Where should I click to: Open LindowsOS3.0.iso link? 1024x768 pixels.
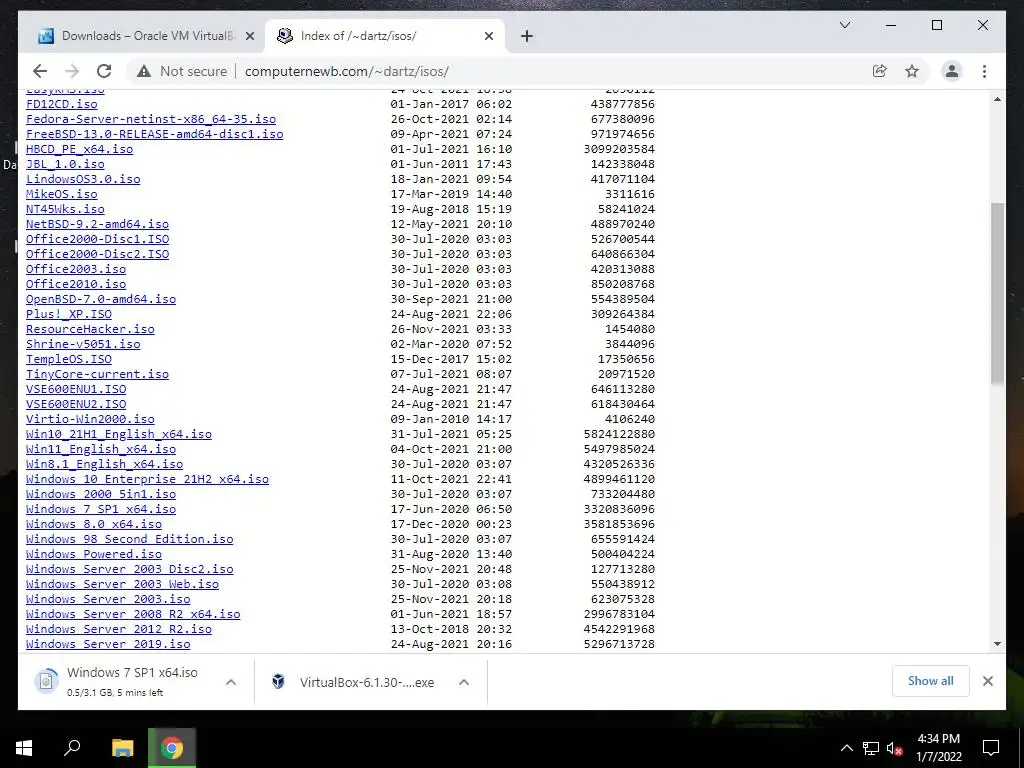point(83,180)
